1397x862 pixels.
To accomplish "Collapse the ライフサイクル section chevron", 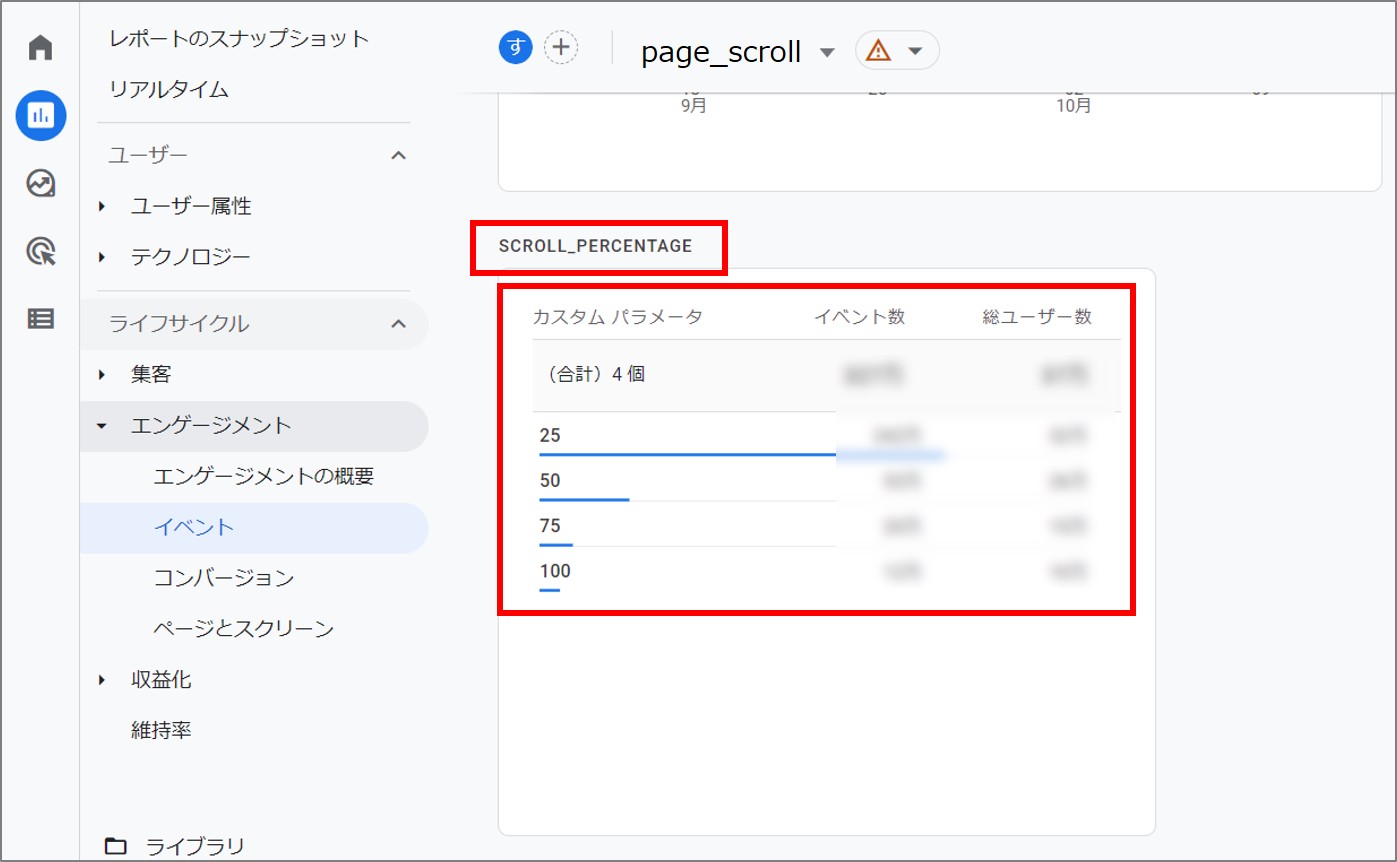I will pyautogui.click(x=398, y=324).
